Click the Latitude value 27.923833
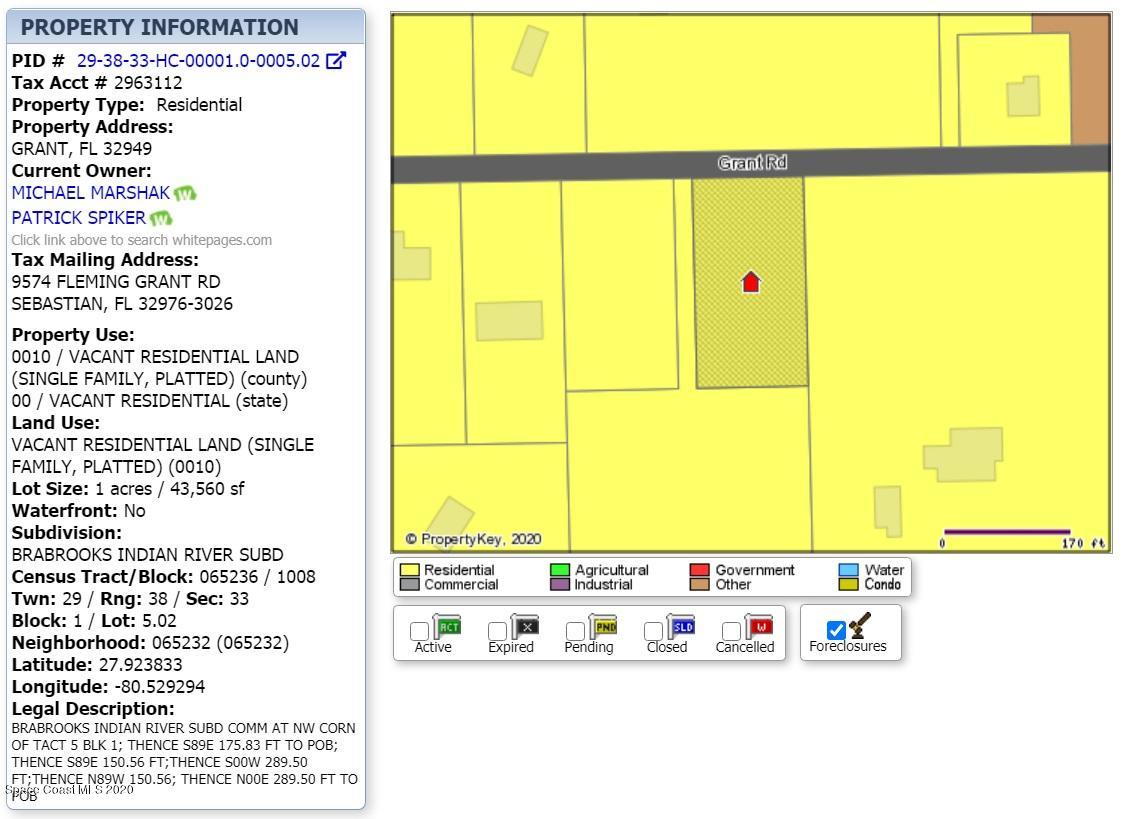 pyautogui.click(x=141, y=665)
